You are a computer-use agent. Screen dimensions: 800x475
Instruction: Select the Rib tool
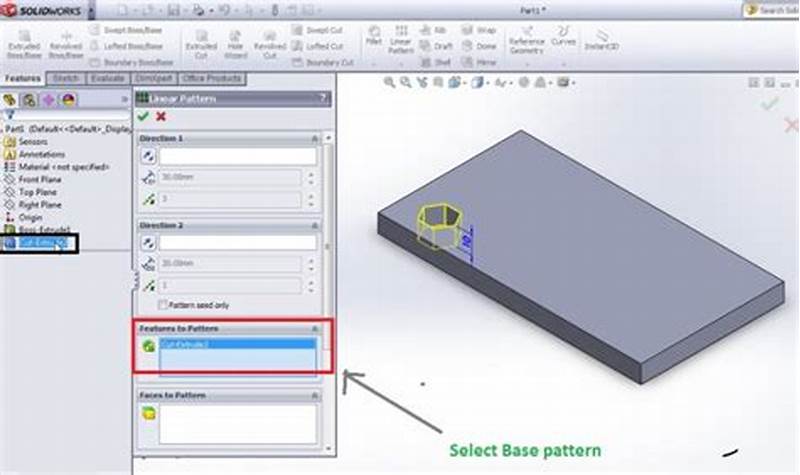[x=433, y=30]
